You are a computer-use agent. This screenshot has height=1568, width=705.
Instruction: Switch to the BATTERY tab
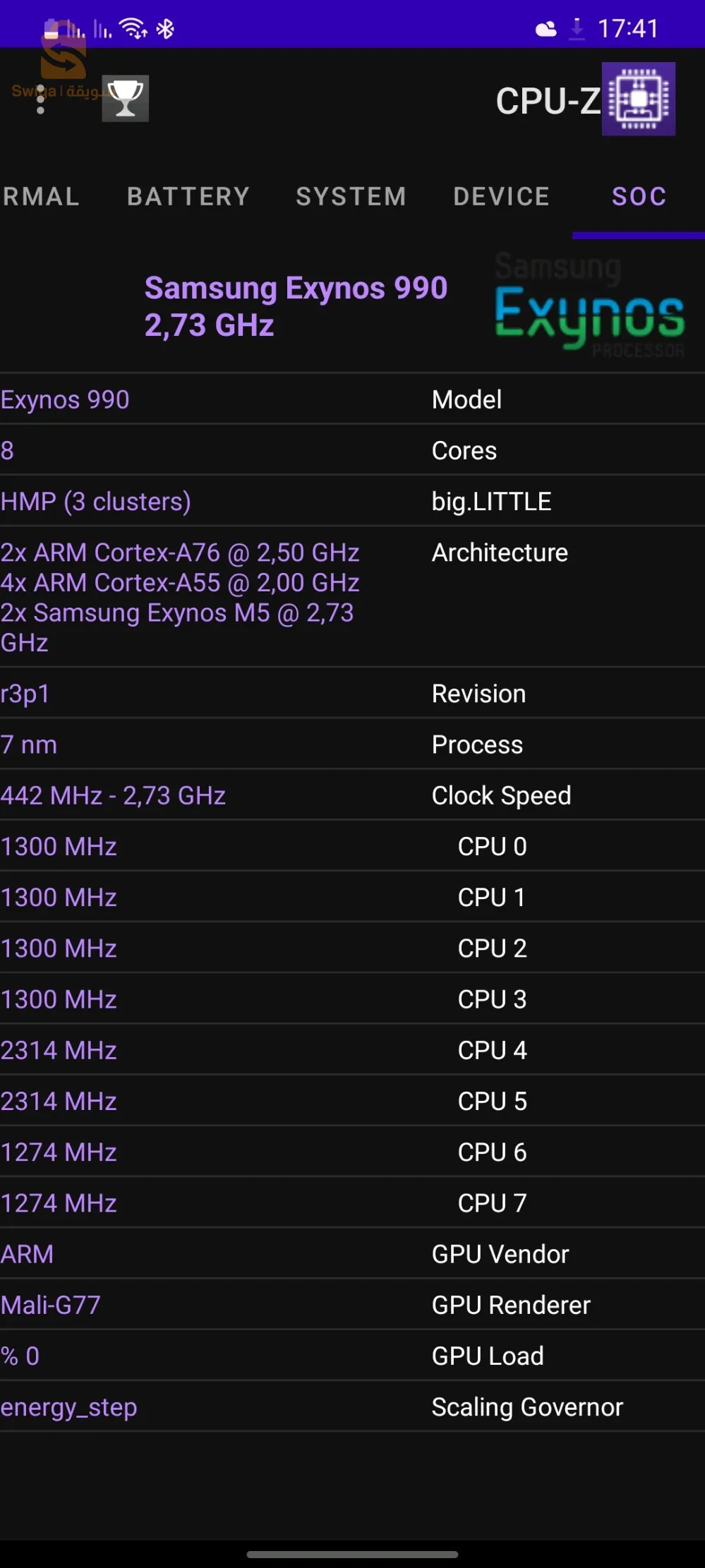tap(188, 196)
